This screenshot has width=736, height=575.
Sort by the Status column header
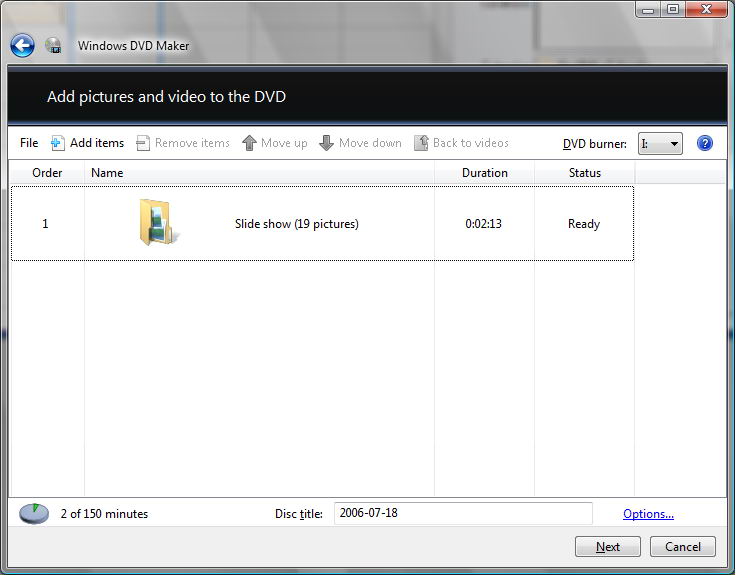584,173
